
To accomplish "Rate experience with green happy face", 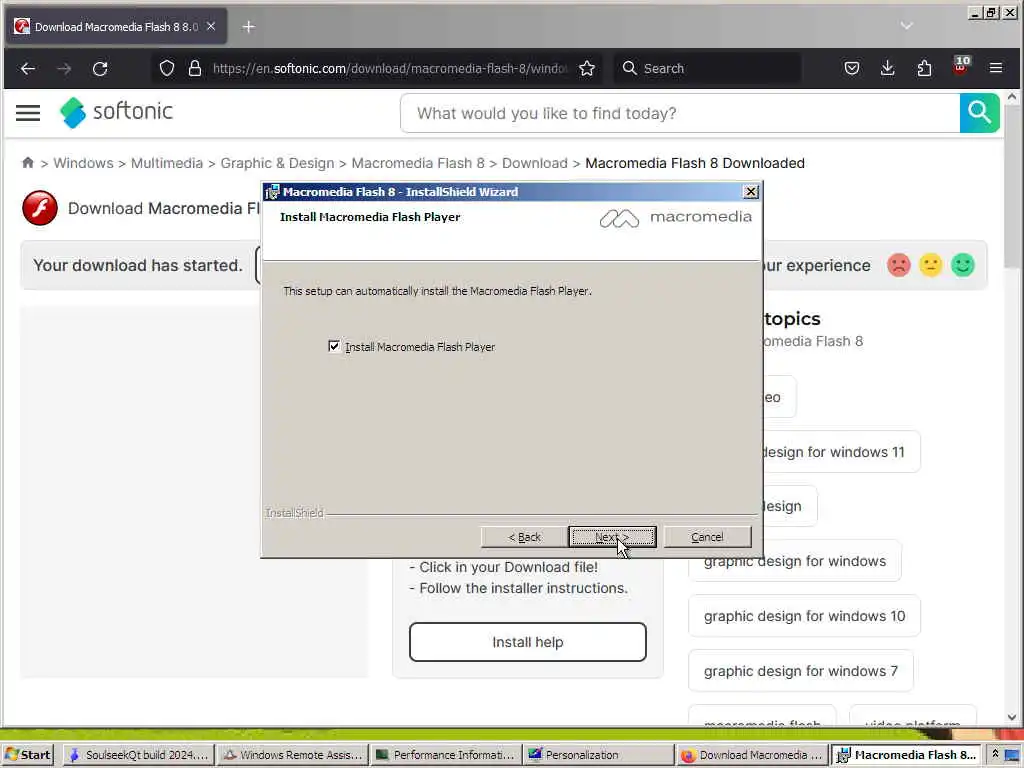I will coord(963,265).
